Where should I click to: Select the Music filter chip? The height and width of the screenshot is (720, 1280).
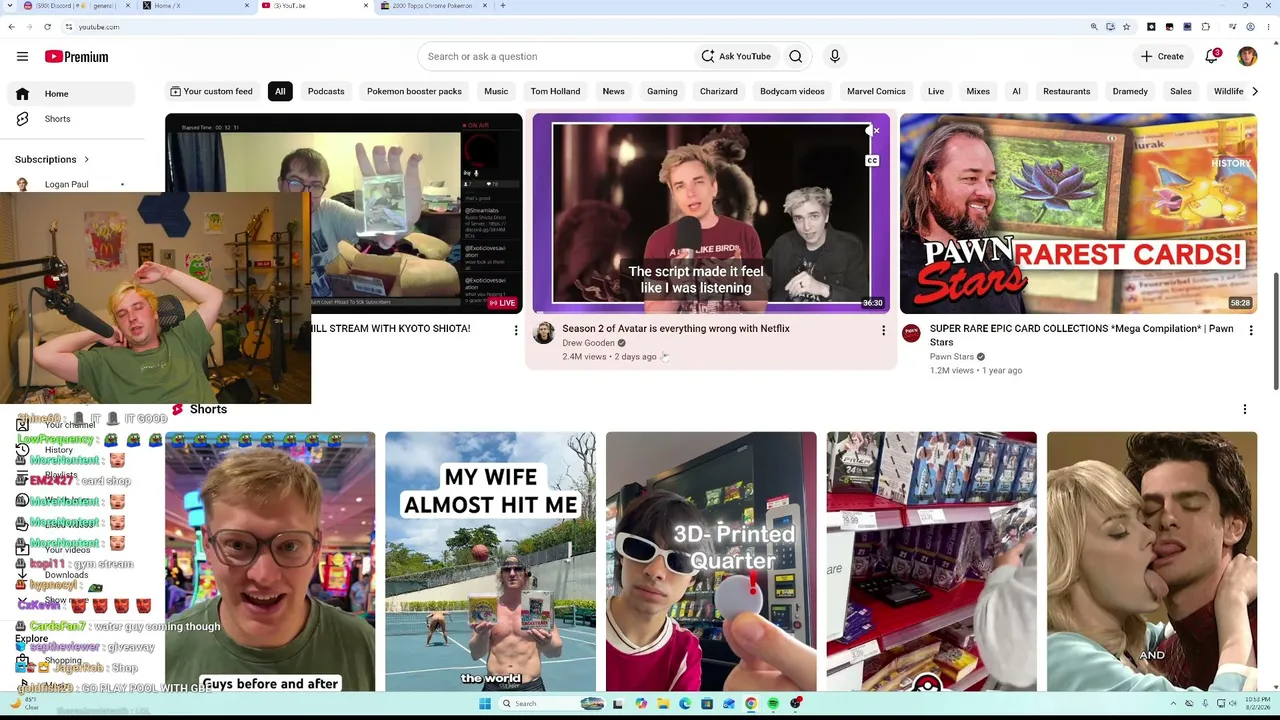(496, 92)
